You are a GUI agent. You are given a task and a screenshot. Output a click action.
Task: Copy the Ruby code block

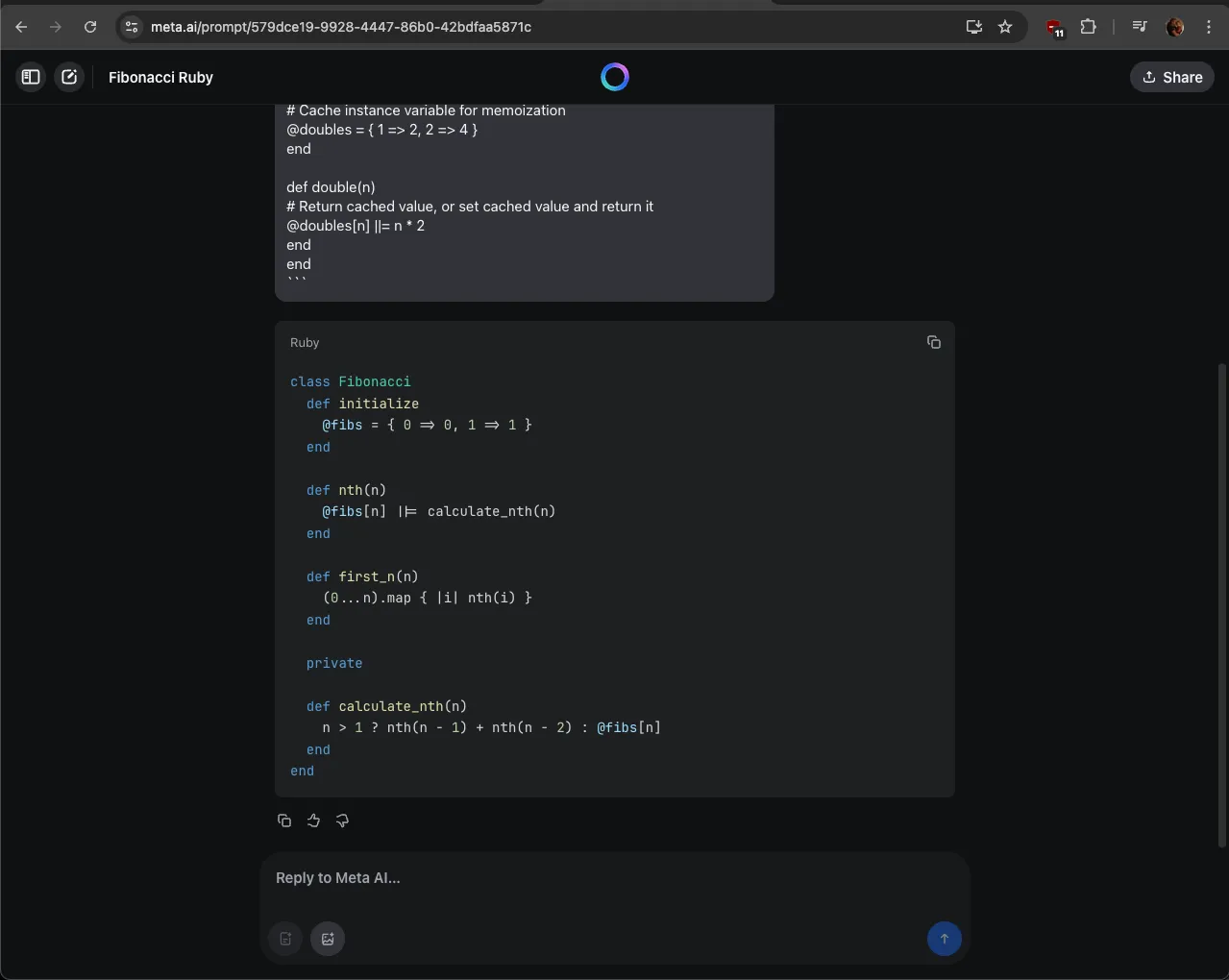pos(933,342)
